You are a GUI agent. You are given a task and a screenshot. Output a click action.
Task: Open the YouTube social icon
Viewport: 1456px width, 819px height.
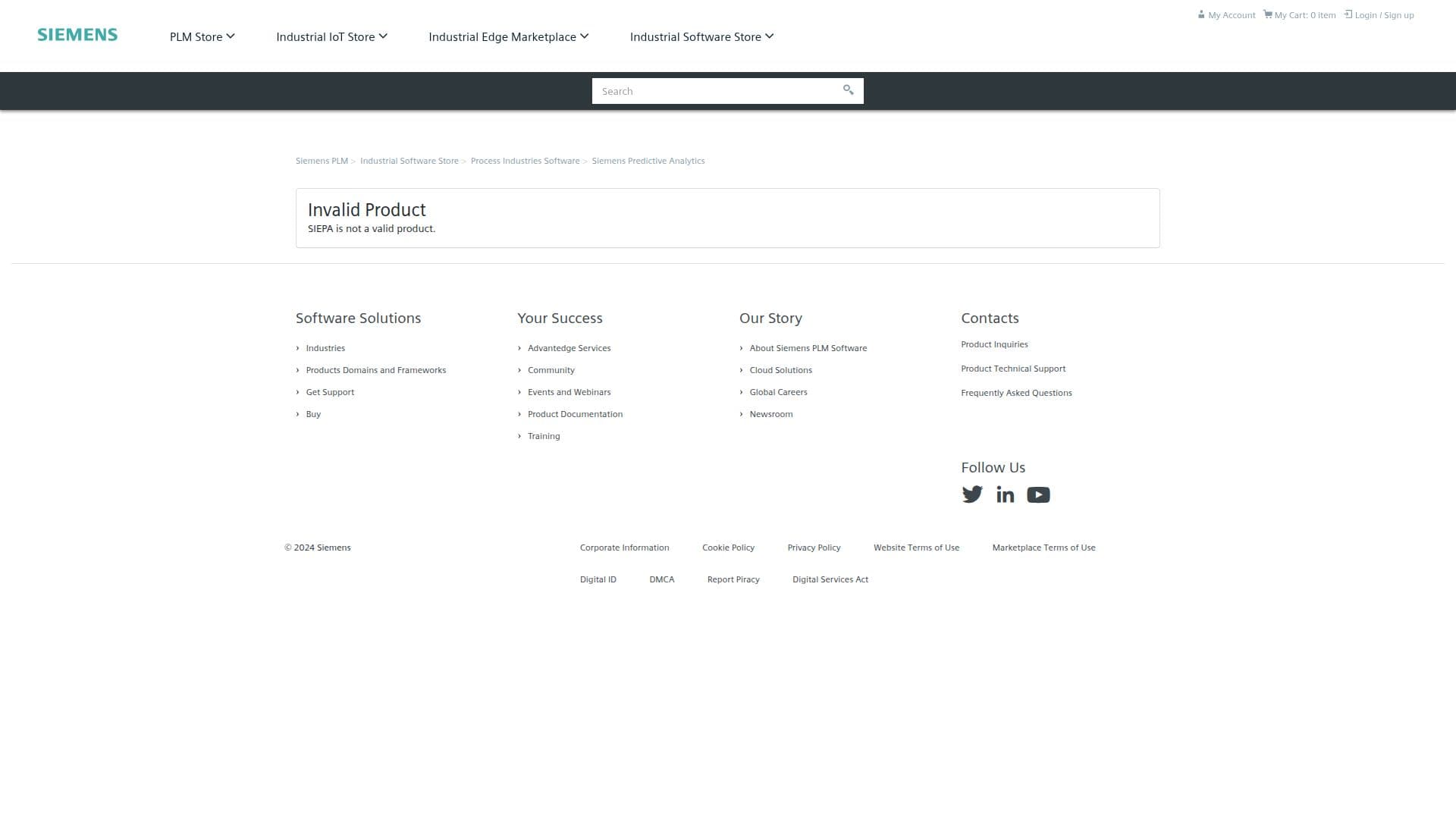[x=1038, y=495]
